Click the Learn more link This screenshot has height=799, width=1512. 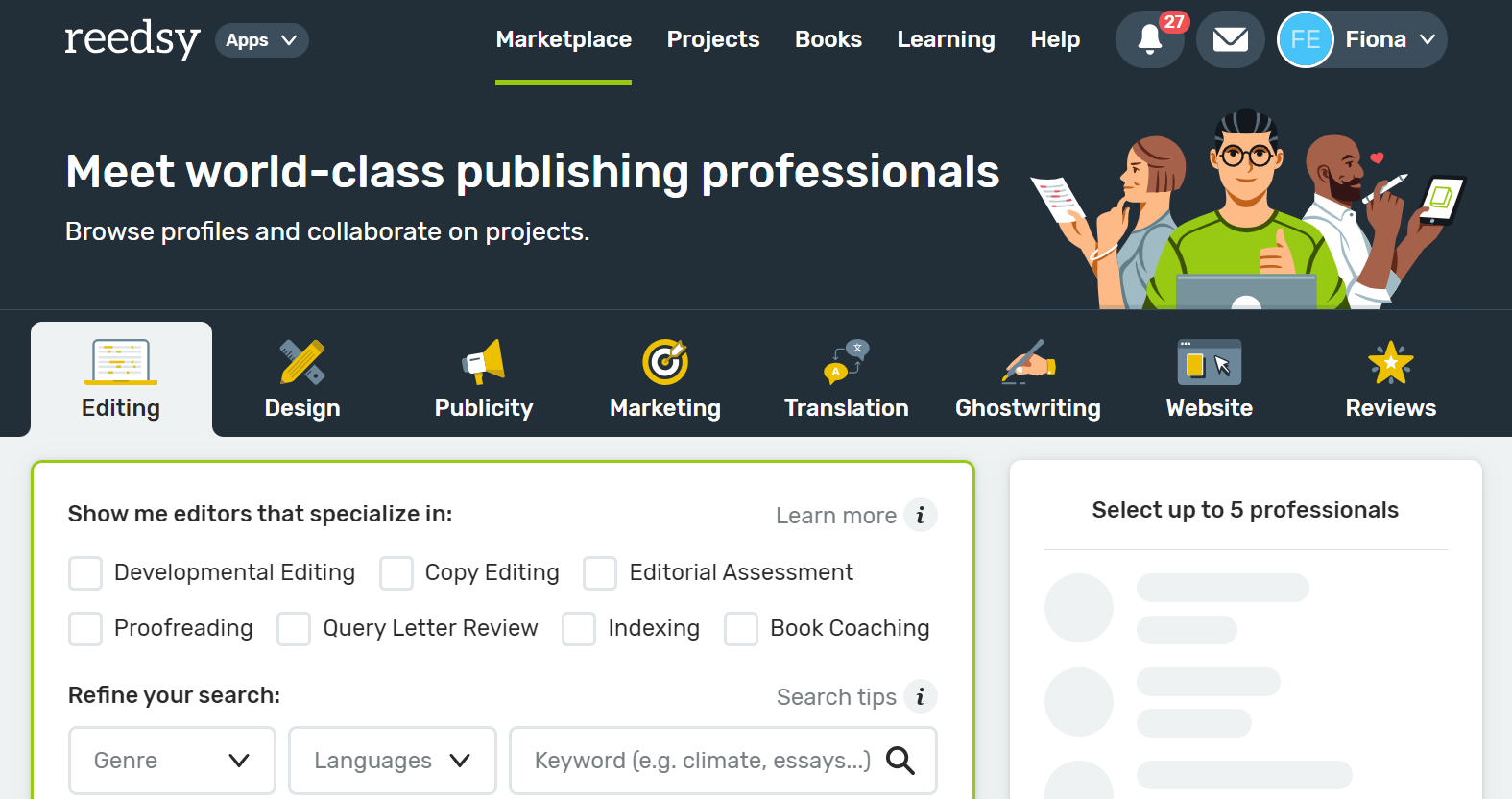click(x=835, y=516)
